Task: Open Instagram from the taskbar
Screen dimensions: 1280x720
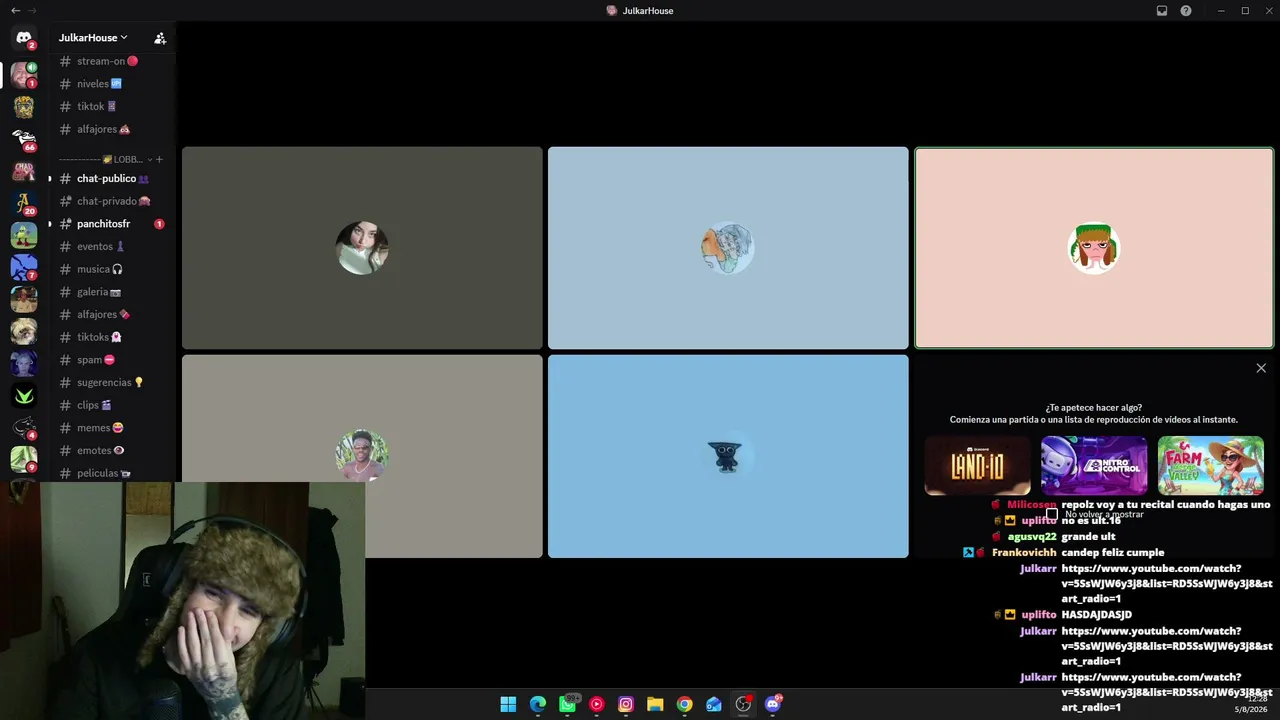Action: [x=626, y=704]
